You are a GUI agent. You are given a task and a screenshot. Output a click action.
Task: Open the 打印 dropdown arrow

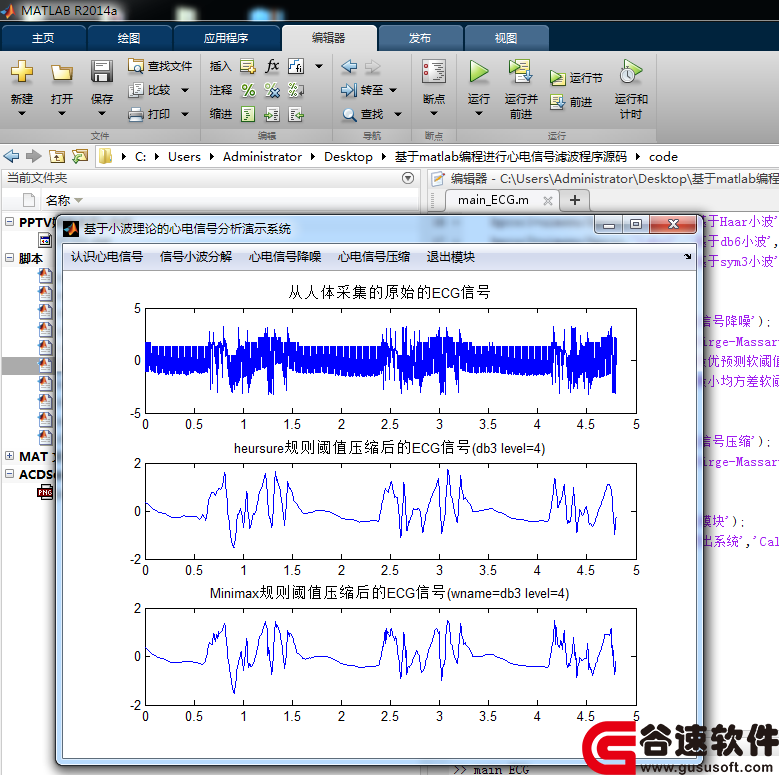pyautogui.click(x=185, y=114)
